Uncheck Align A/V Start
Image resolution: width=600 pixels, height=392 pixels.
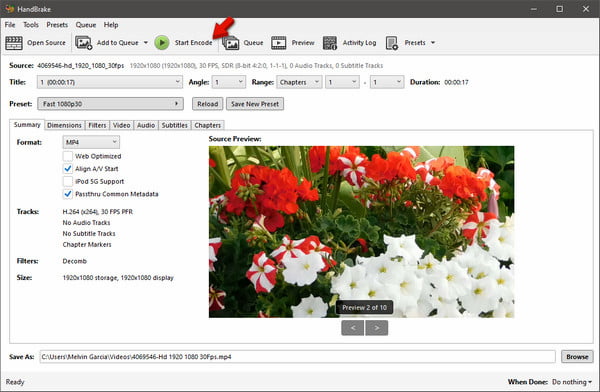(x=68, y=169)
